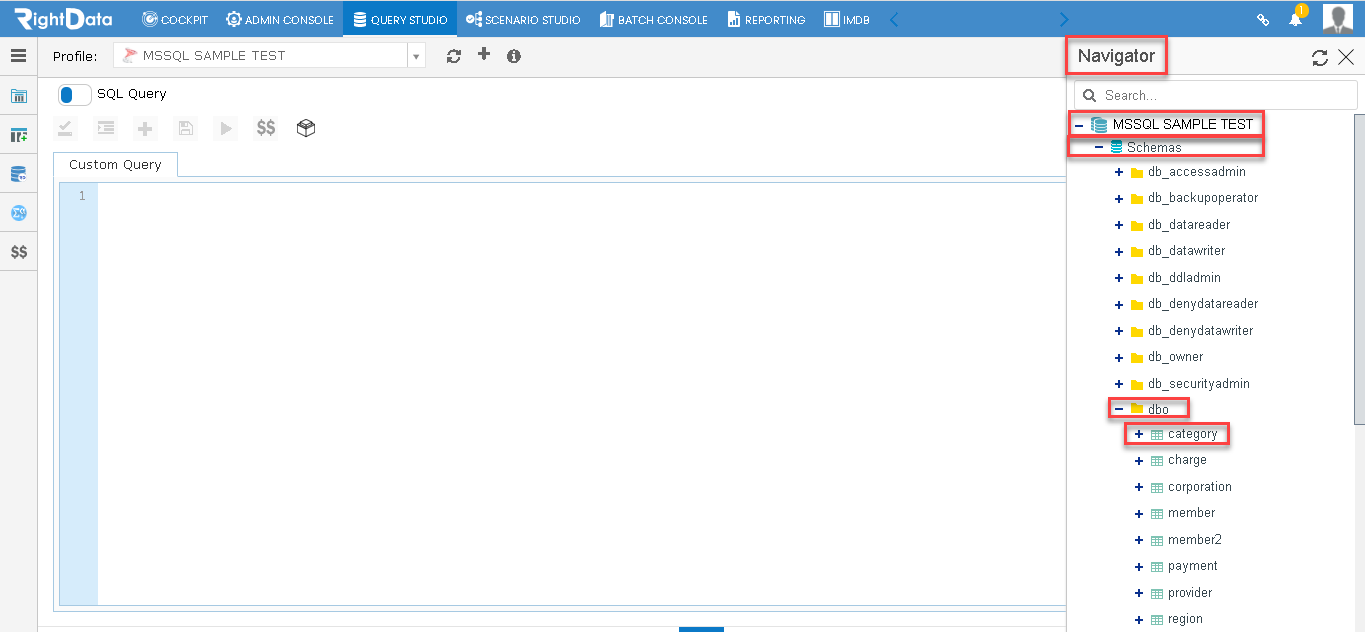This screenshot has width=1365, height=632.
Task: Click the format query indent icon
Action: (x=105, y=128)
